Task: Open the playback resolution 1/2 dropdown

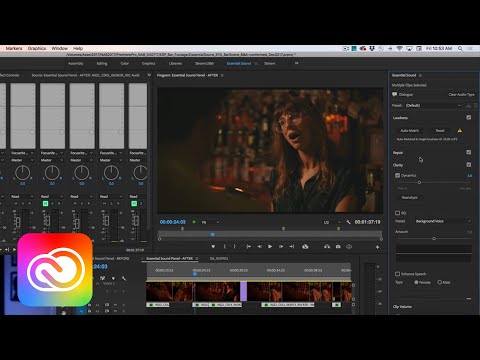Action: click(332, 222)
